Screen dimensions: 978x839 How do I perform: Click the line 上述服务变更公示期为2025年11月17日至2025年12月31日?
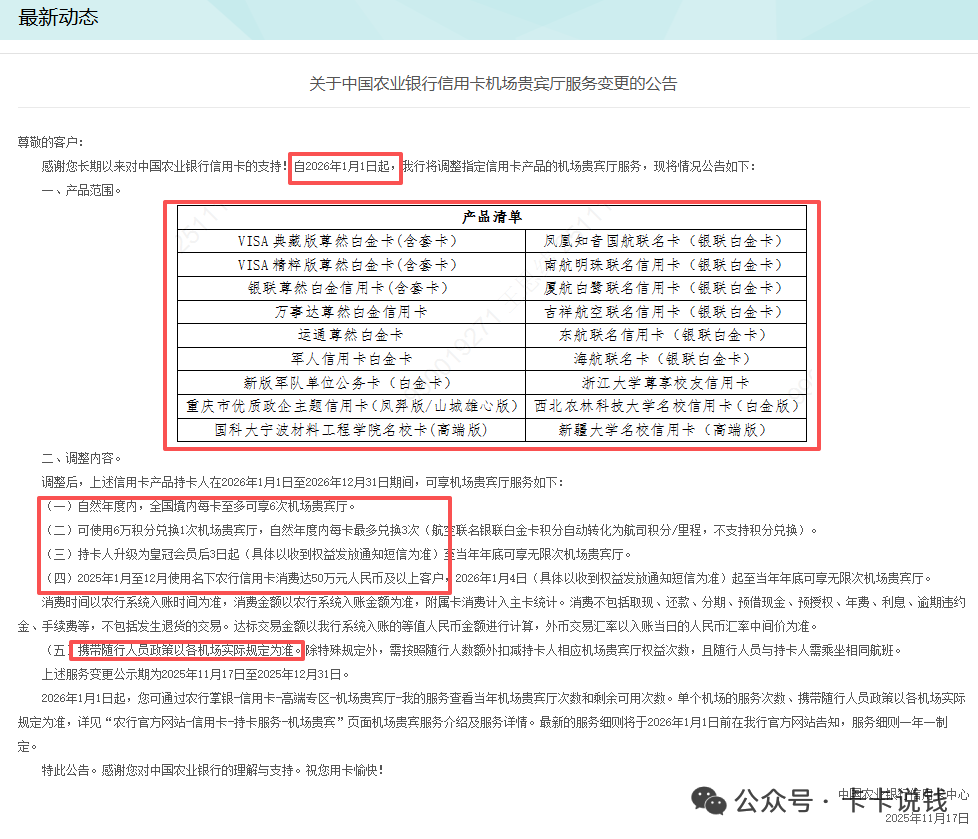click(x=196, y=674)
